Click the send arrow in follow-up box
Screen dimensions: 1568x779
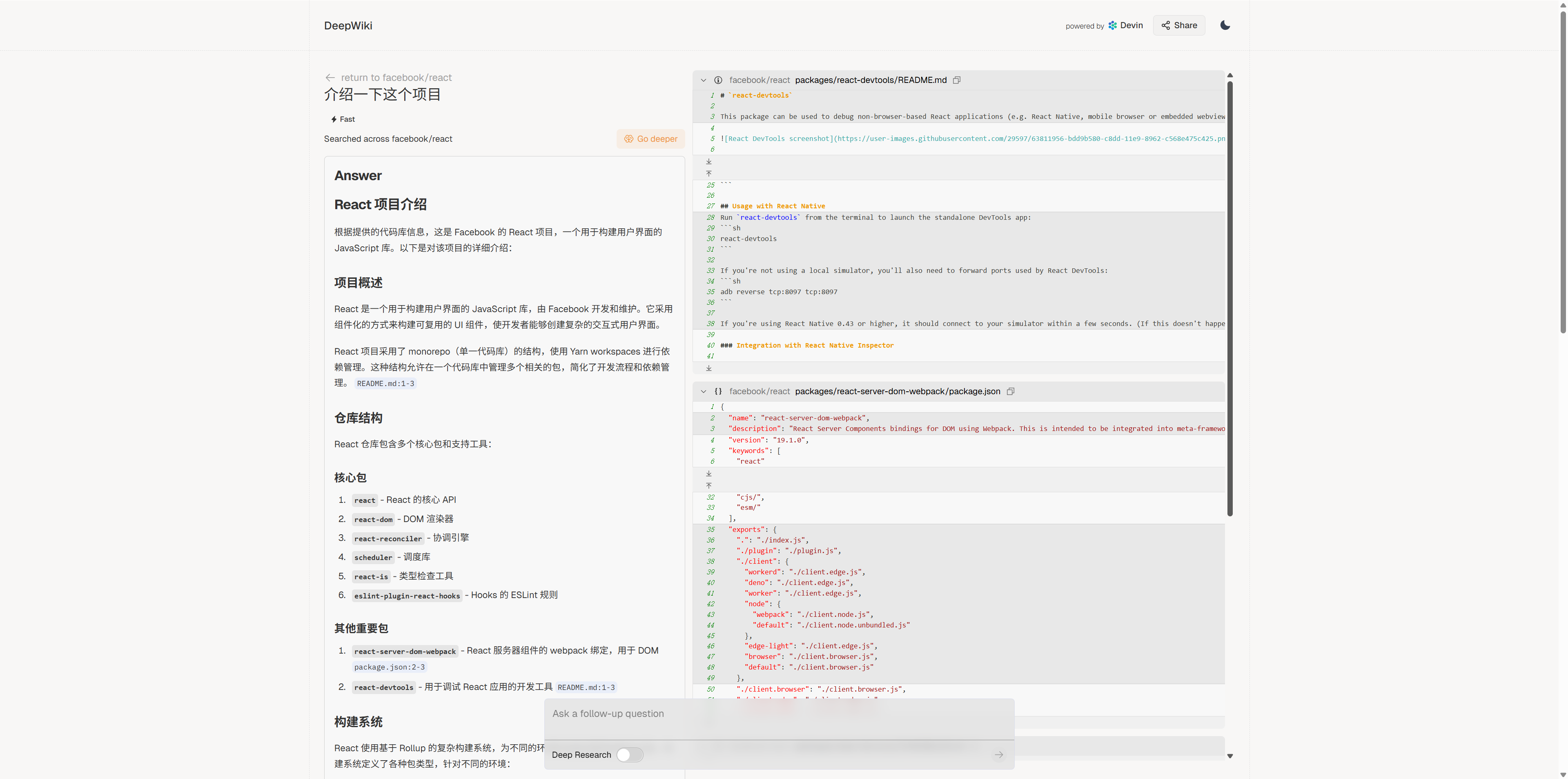999,754
